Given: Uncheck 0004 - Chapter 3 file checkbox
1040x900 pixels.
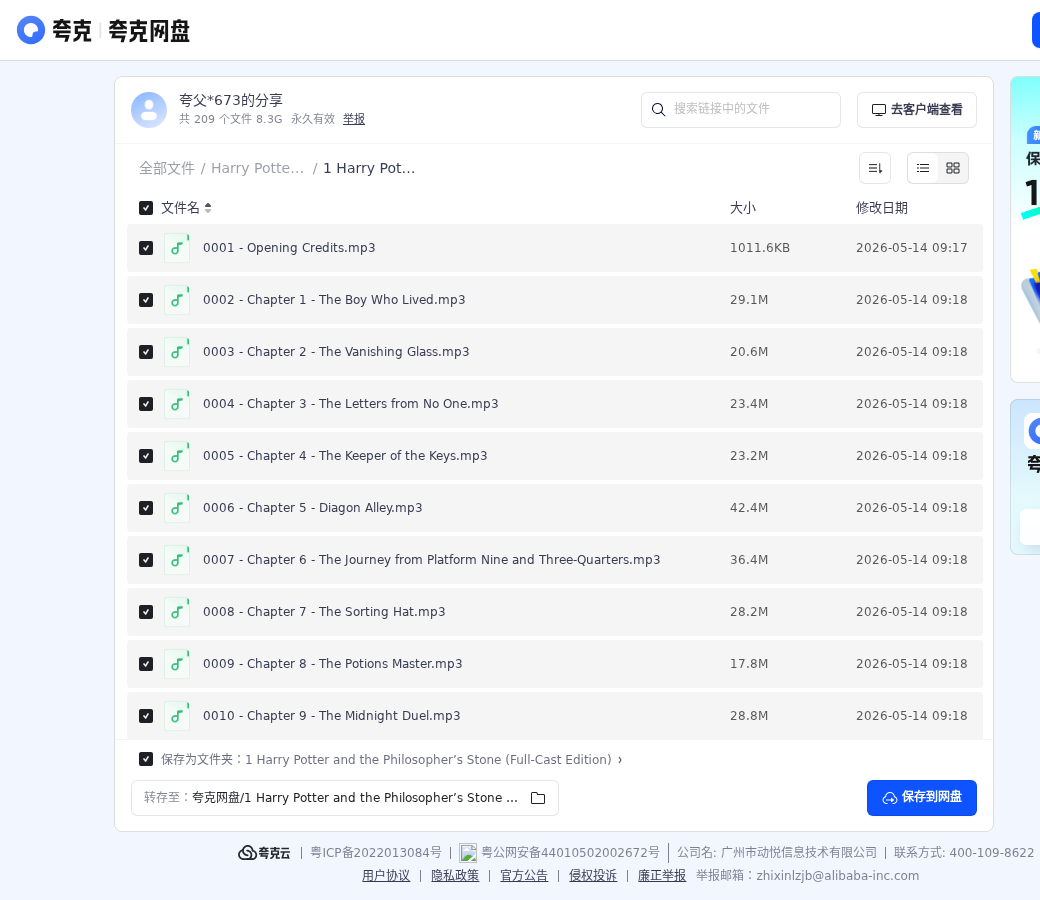Looking at the screenshot, I should click(x=146, y=404).
